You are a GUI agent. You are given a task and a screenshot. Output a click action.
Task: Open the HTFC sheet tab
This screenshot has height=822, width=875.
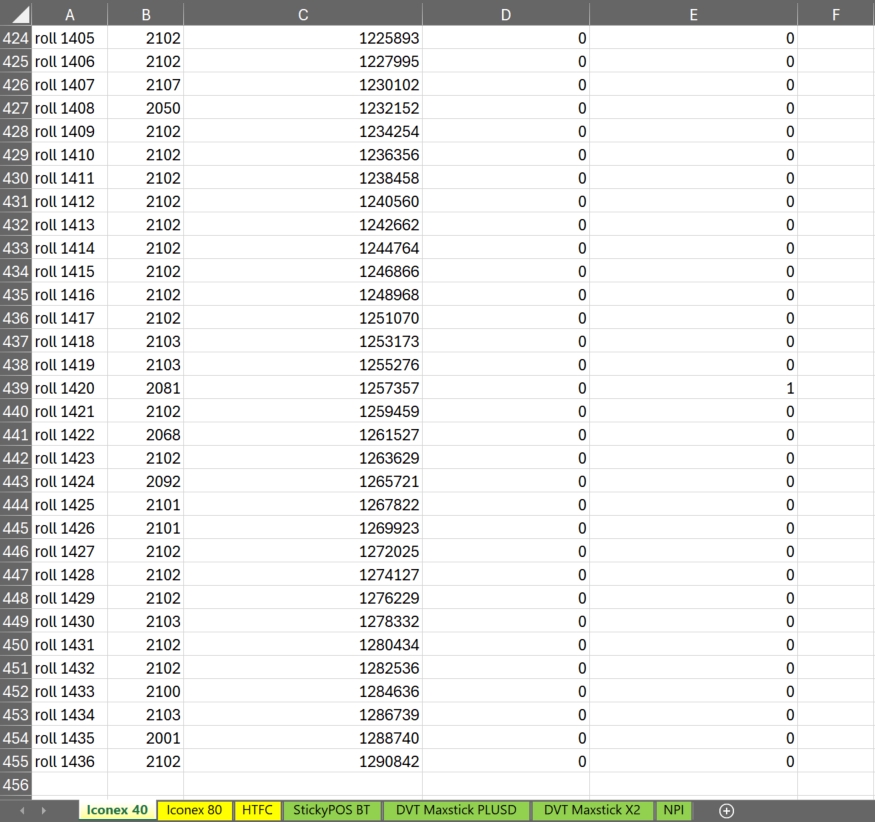257,810
